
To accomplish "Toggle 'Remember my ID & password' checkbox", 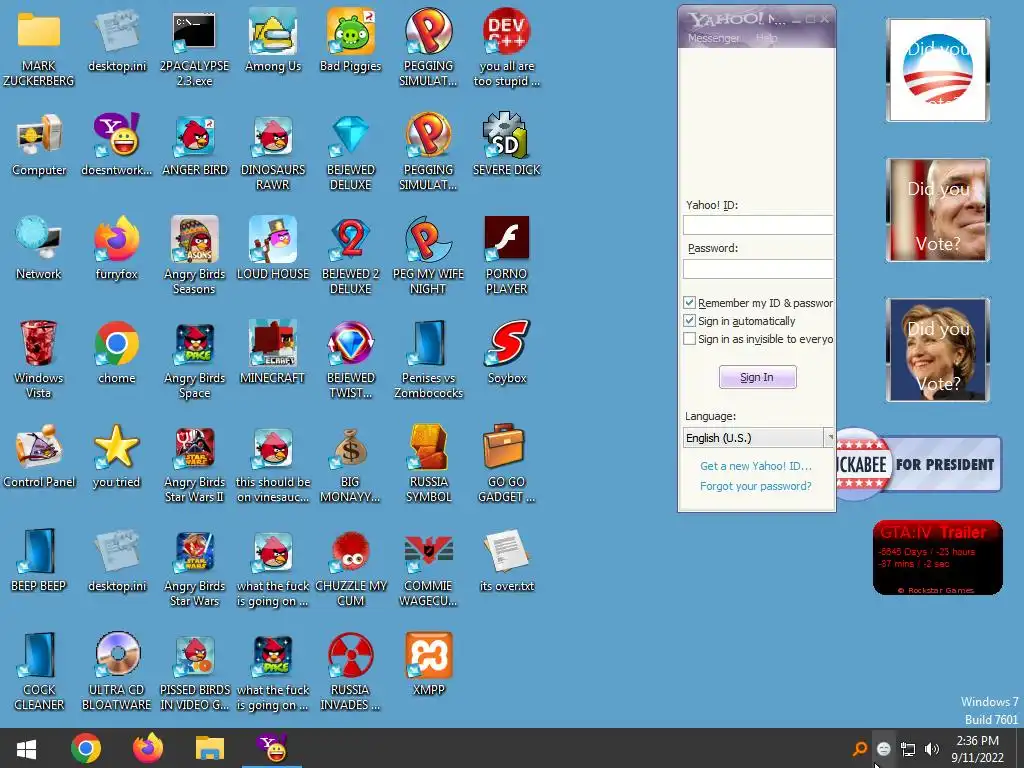I will click(689, 302).
